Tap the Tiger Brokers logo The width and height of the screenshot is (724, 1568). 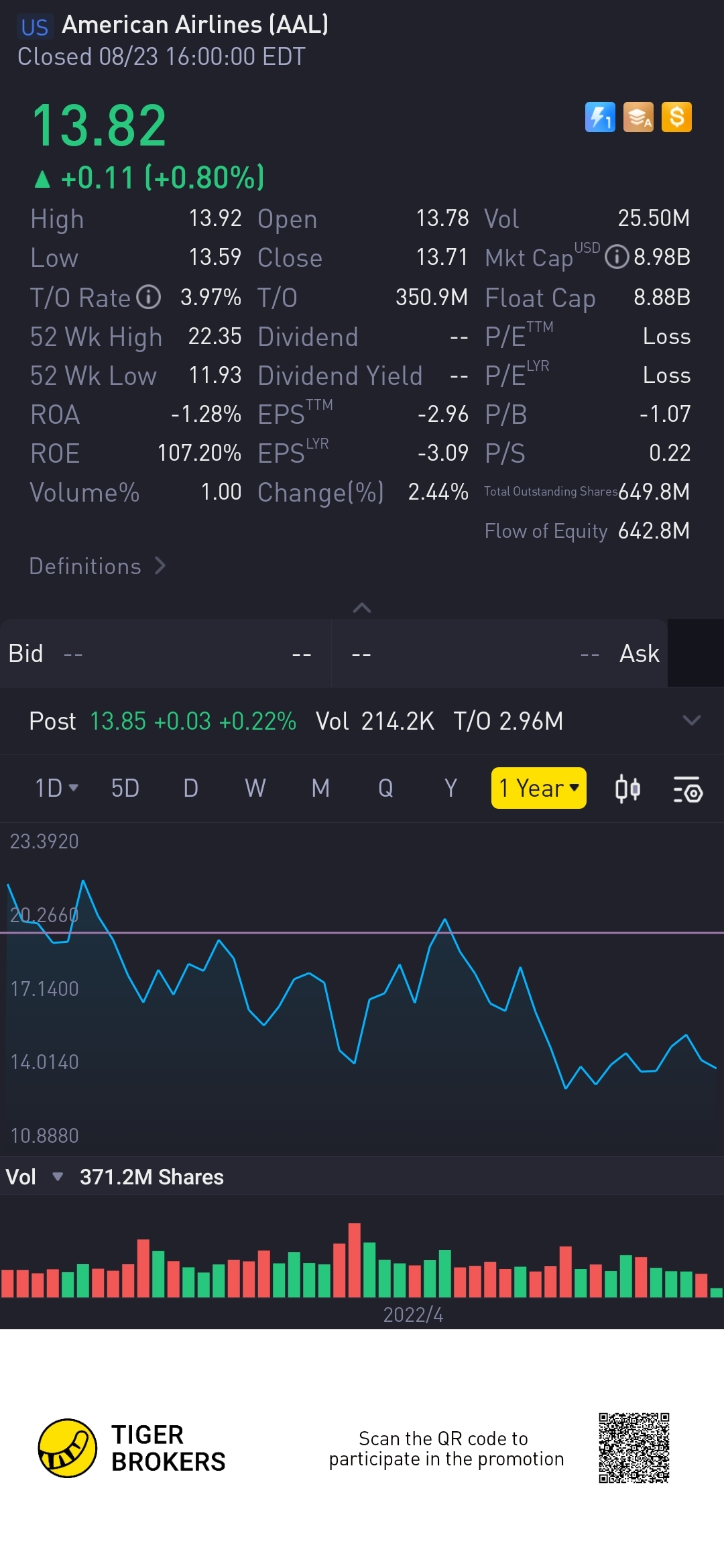[132, 1448]
